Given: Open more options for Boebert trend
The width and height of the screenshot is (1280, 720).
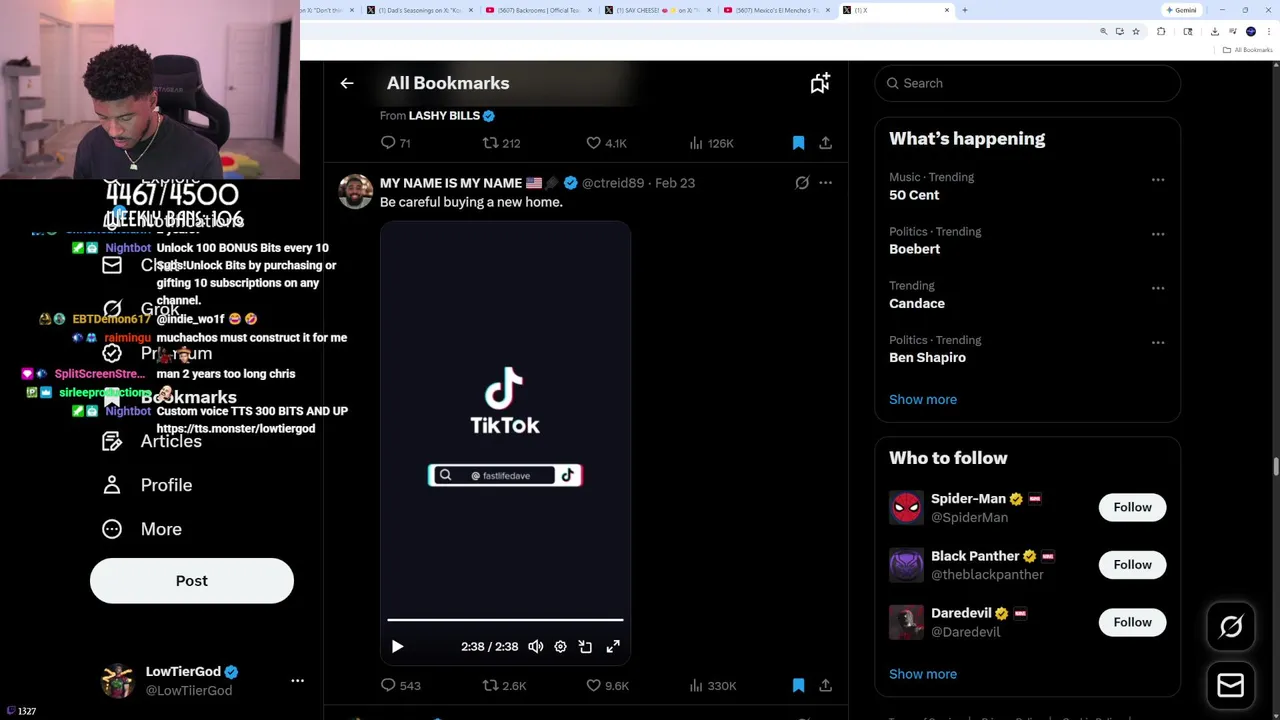Looking at the screenshot, I should (1158, 234).
